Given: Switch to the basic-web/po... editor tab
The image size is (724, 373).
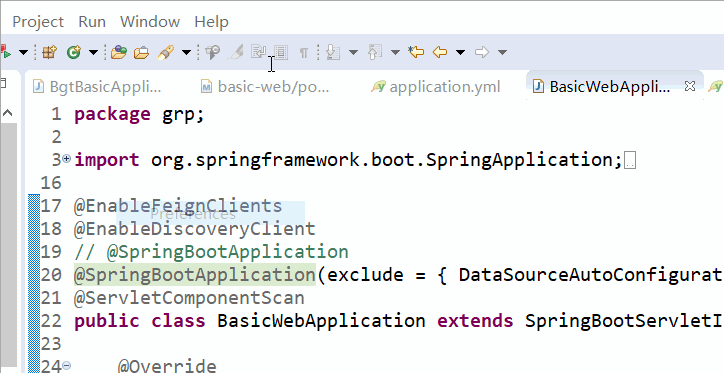Looking at the screenshot, I should point(265,86).
